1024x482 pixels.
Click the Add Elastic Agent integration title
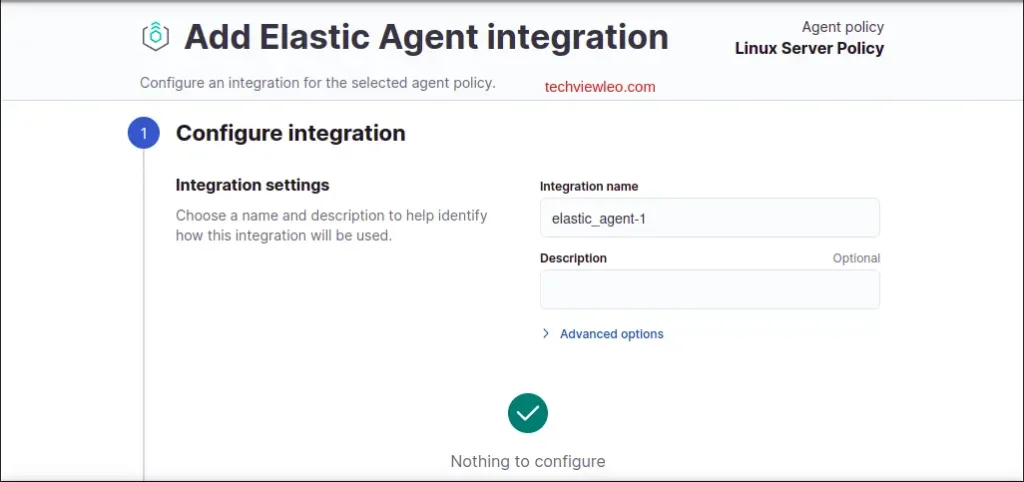(x=426, y=37)
